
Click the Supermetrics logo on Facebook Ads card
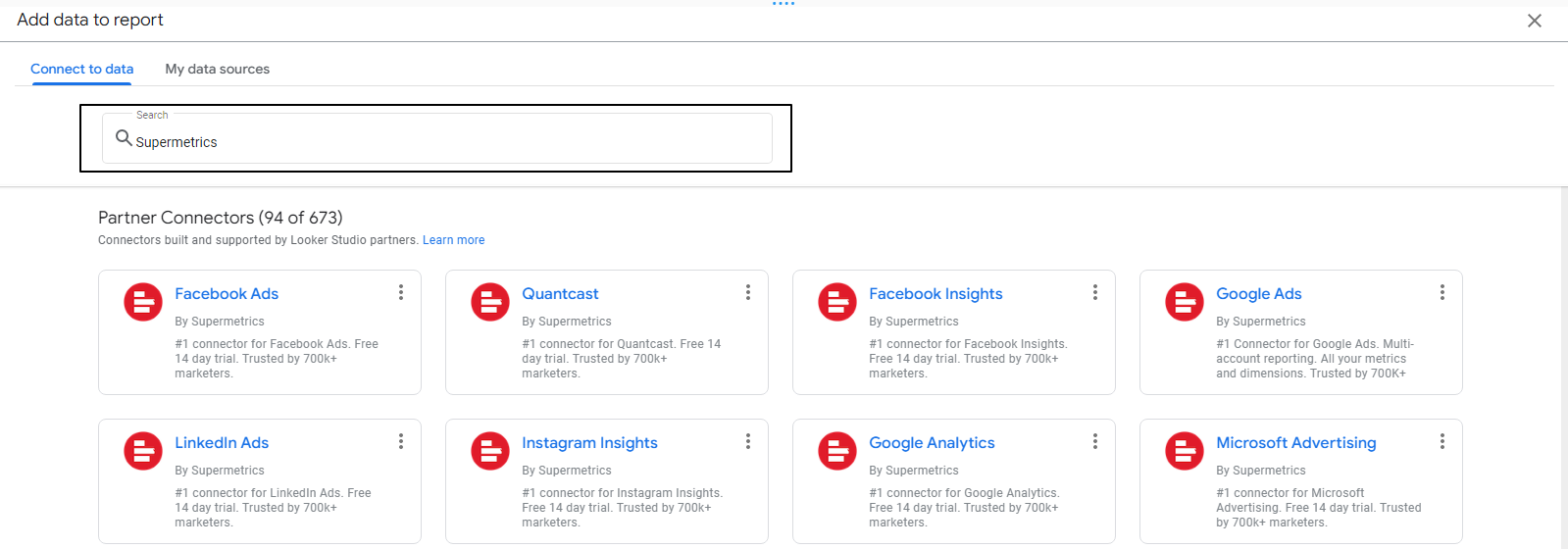[x=143, y=302]
